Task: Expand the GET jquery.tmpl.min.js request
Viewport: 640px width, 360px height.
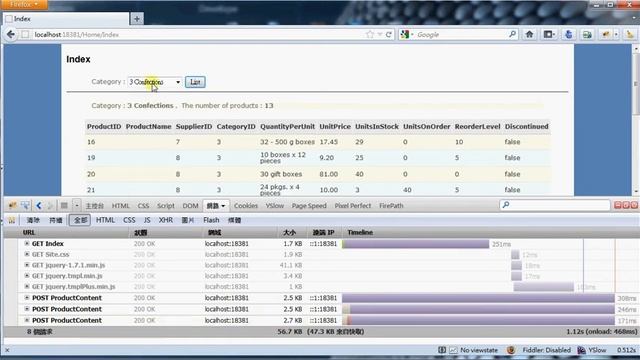Action: 27,276
